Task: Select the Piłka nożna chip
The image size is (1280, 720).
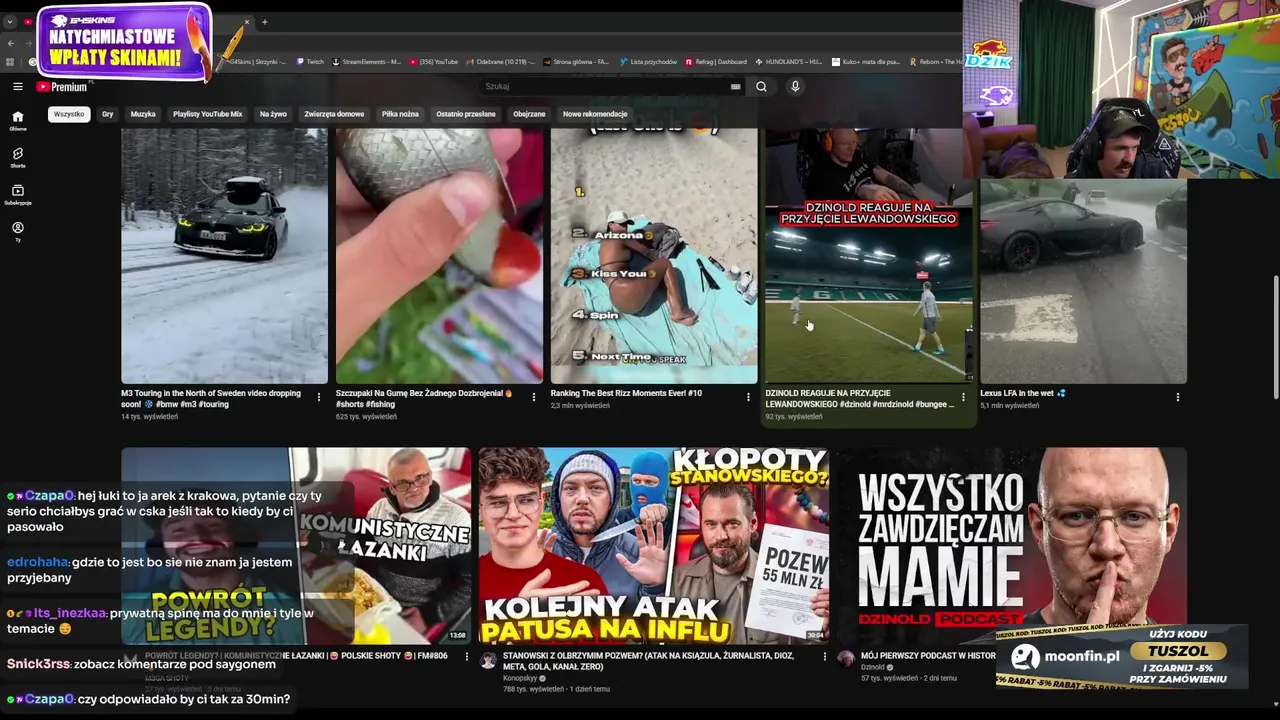Action: coord(400,114)
